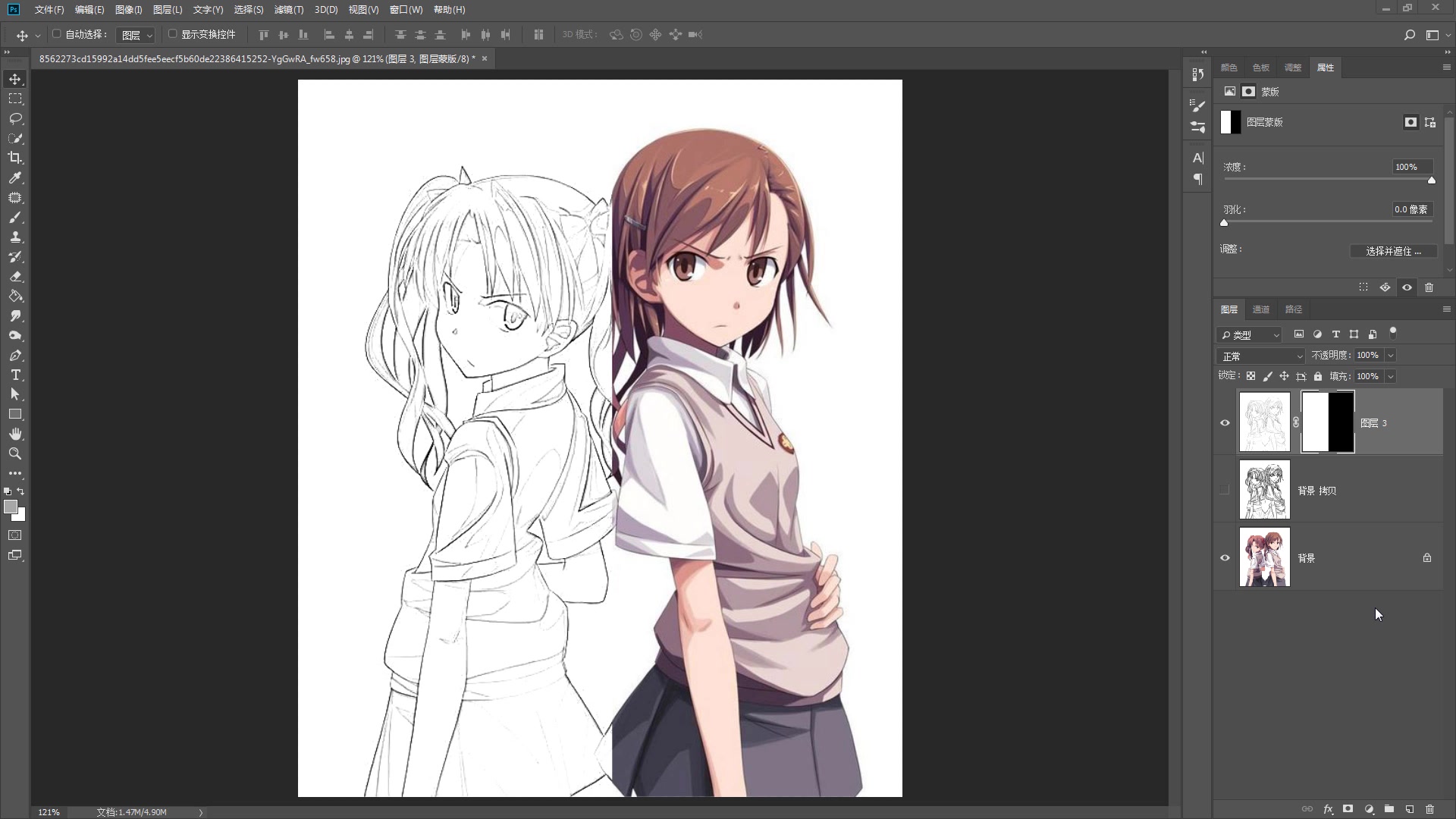Open the 类型 layer filter dropdown
Image resolution: width=1456 pixels, height=819 pixels.
click(x=1250, y=334)
